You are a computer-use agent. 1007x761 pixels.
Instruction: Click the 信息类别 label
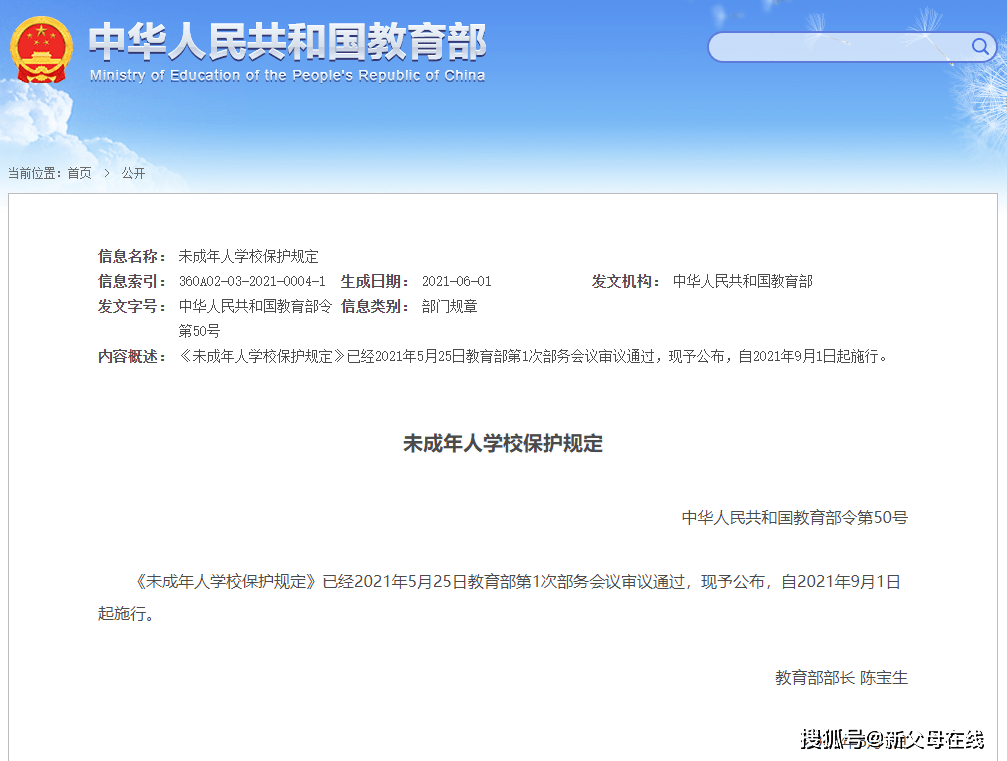coord(375,306)
